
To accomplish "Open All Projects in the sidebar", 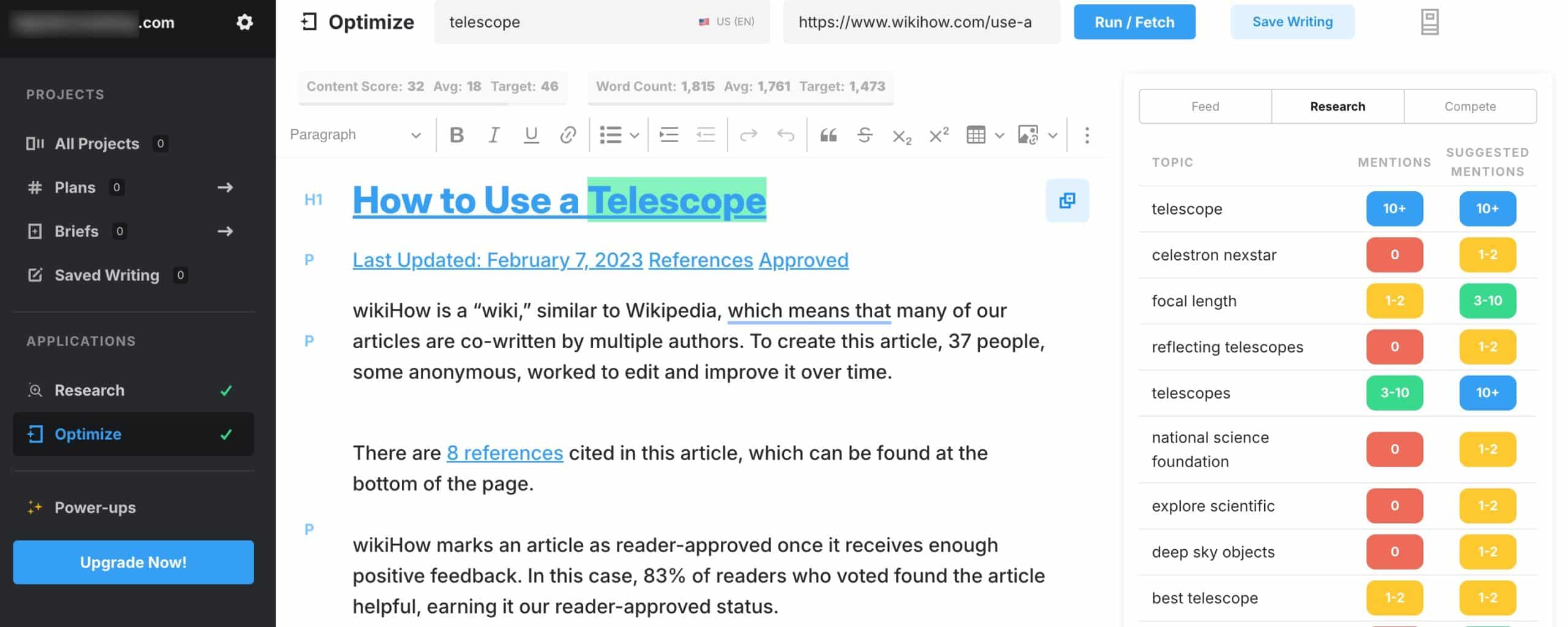I will 97,143.
